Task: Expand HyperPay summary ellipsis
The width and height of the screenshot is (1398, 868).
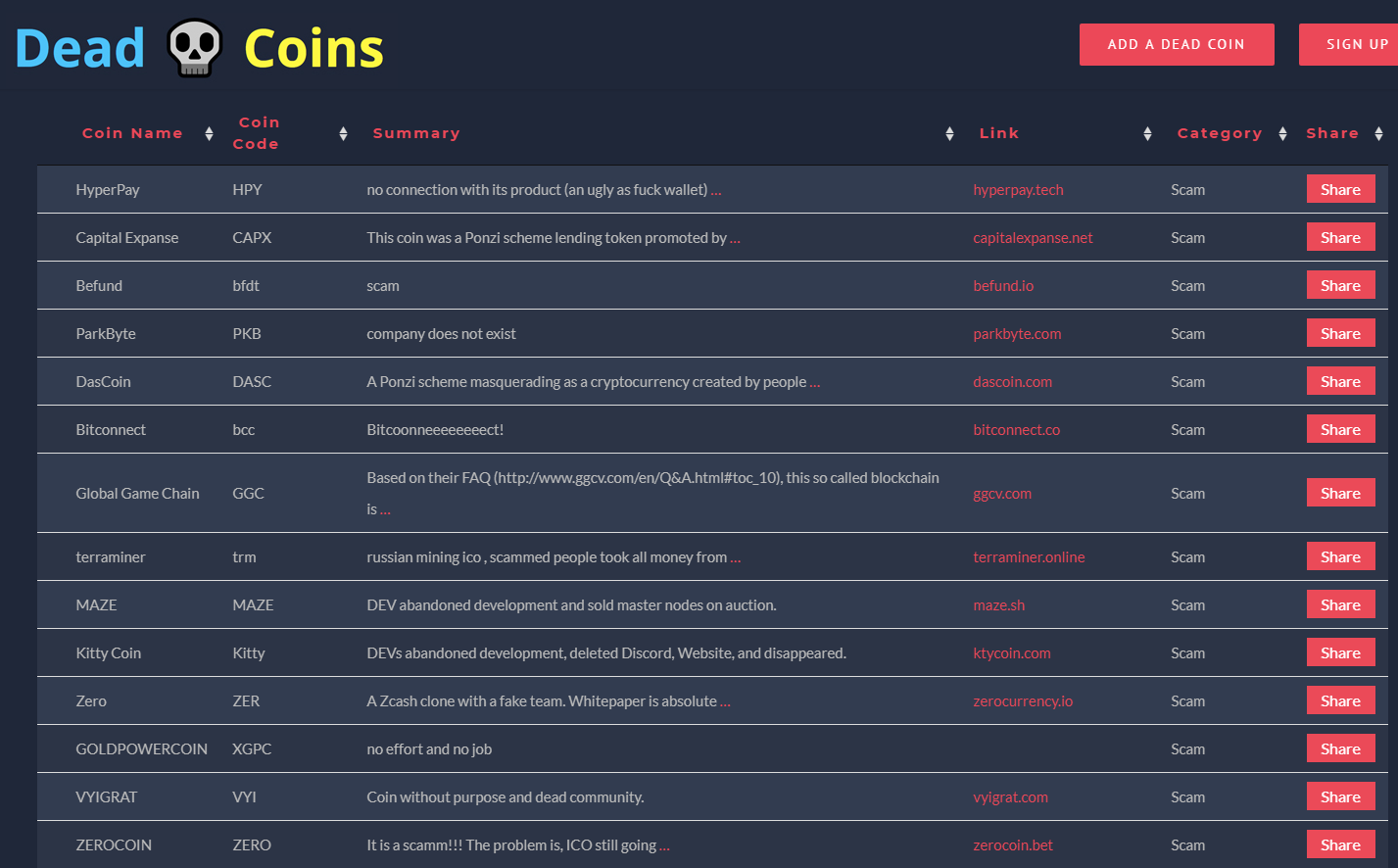Action: 716,191
